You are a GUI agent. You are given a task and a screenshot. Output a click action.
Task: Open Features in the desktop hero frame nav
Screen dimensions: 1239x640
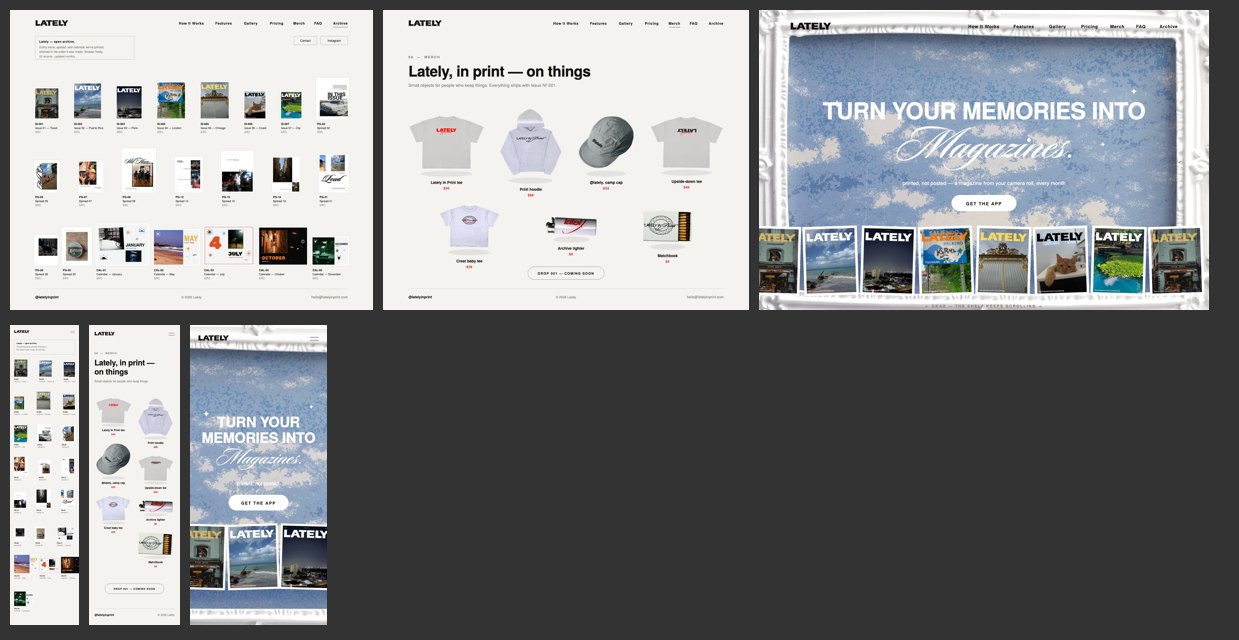[x=1024, y=27]
